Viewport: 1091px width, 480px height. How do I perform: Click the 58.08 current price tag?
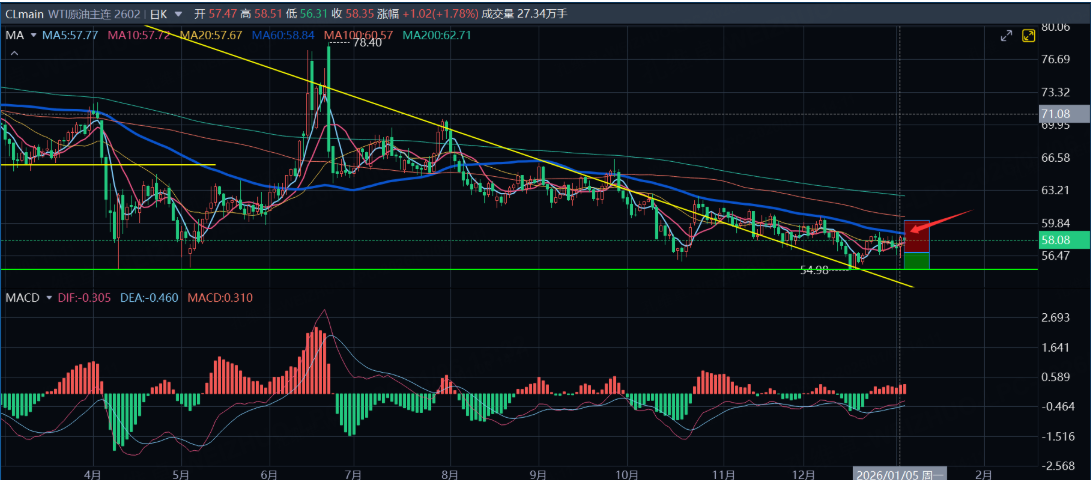click(x=1055, y=240)
